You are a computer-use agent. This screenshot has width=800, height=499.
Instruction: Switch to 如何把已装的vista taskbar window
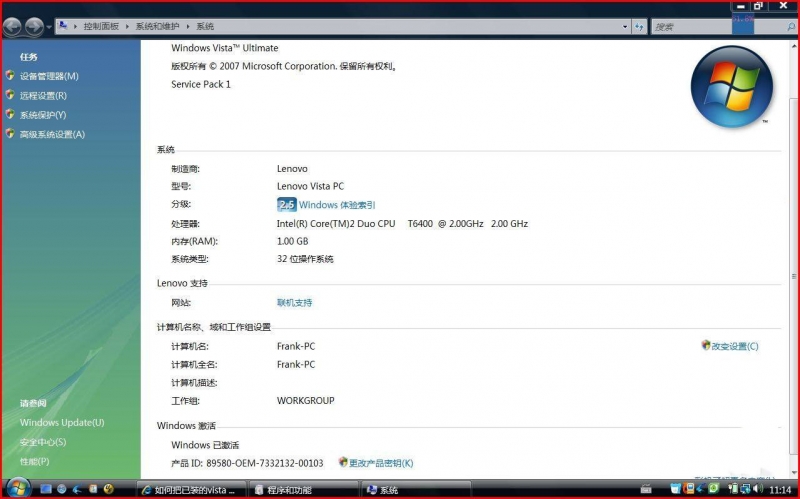click(191, 490)
